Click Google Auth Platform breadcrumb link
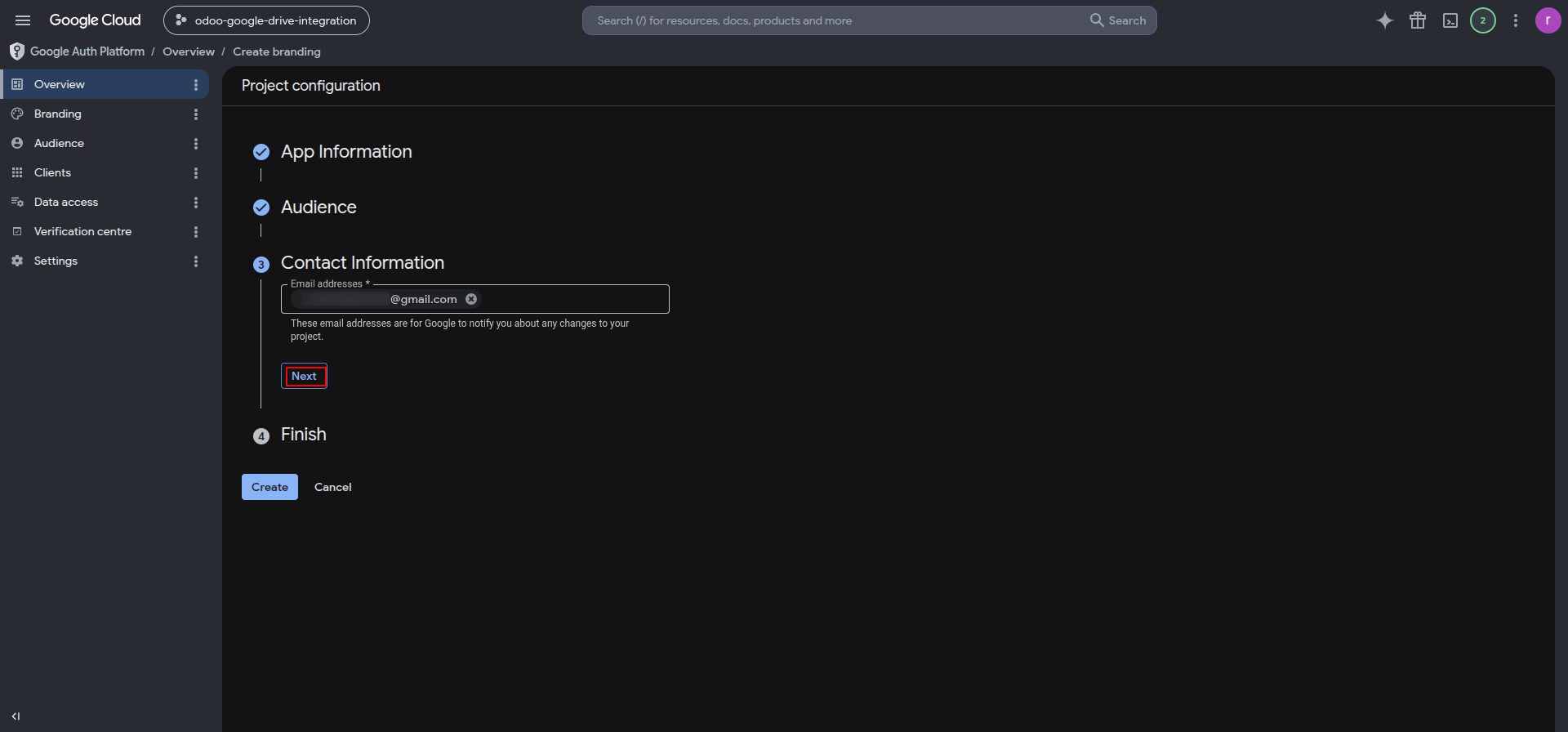This screenshot has height=732, width=1568. [x=87, y=51]
